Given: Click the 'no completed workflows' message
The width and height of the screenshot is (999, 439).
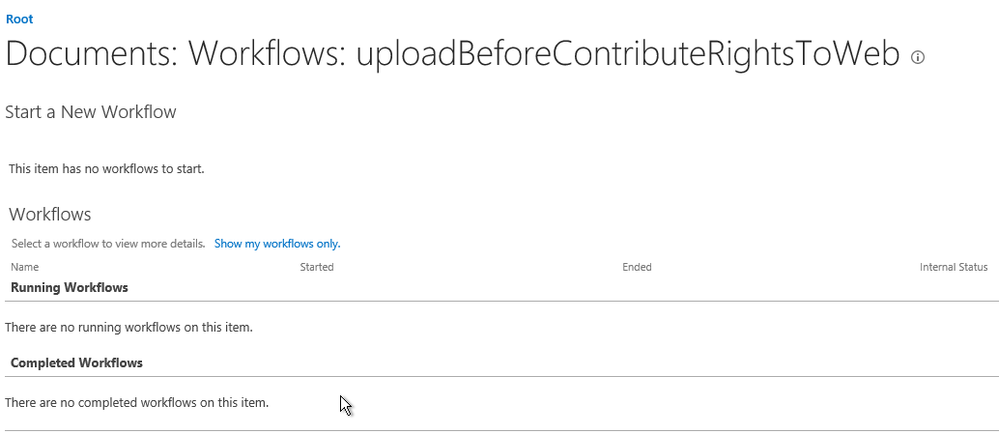Looking at the screenshot, I should point(137,402).
